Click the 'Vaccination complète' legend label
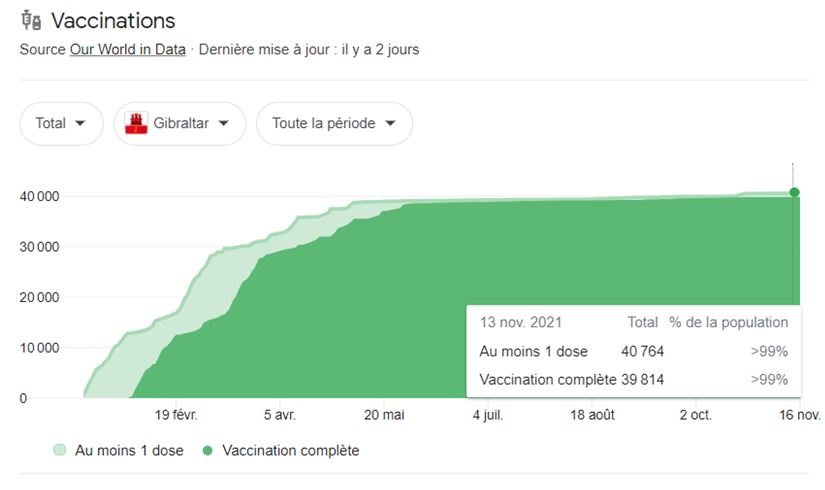825x490 pixels. 290,451
